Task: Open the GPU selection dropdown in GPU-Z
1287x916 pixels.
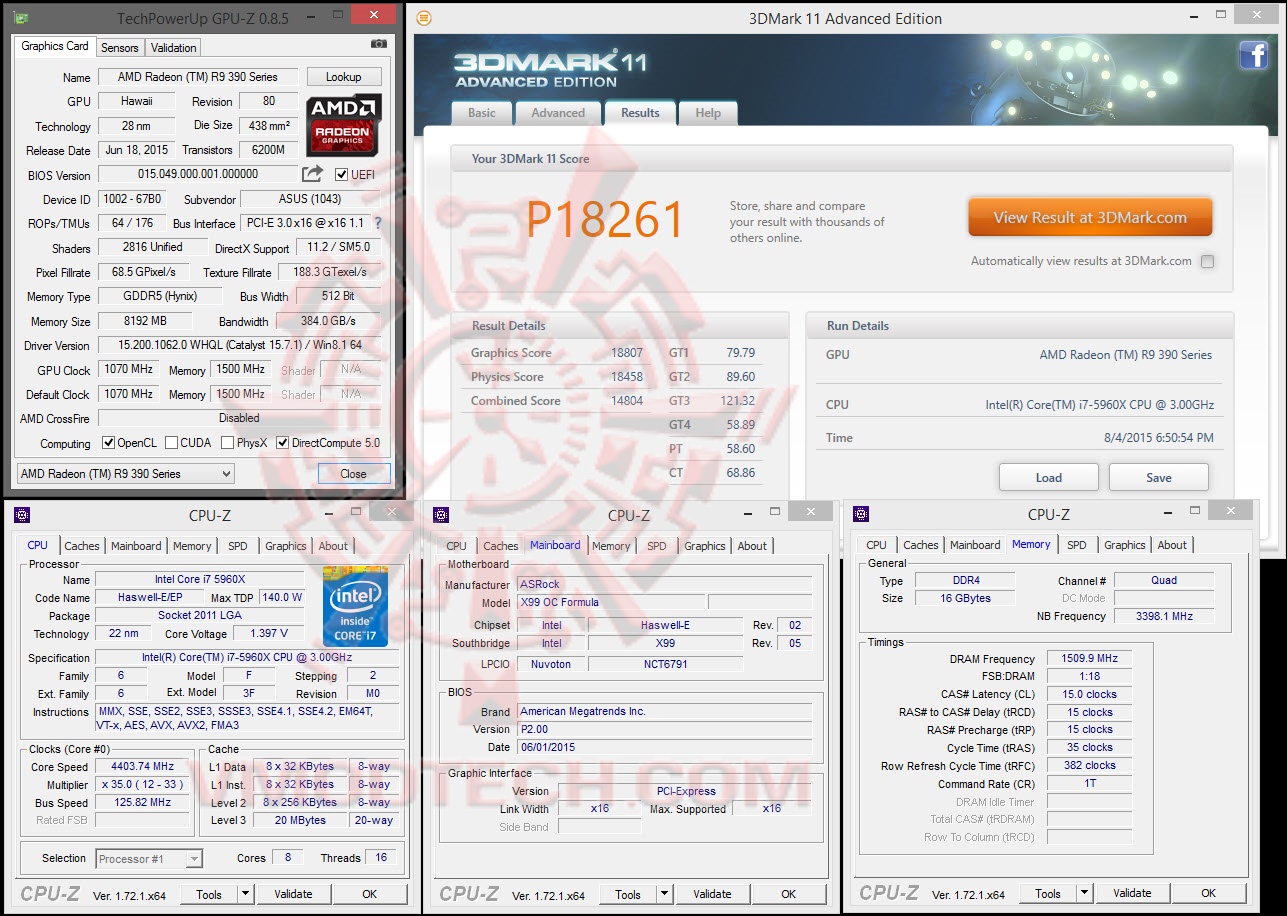Action: click(126, 474)
